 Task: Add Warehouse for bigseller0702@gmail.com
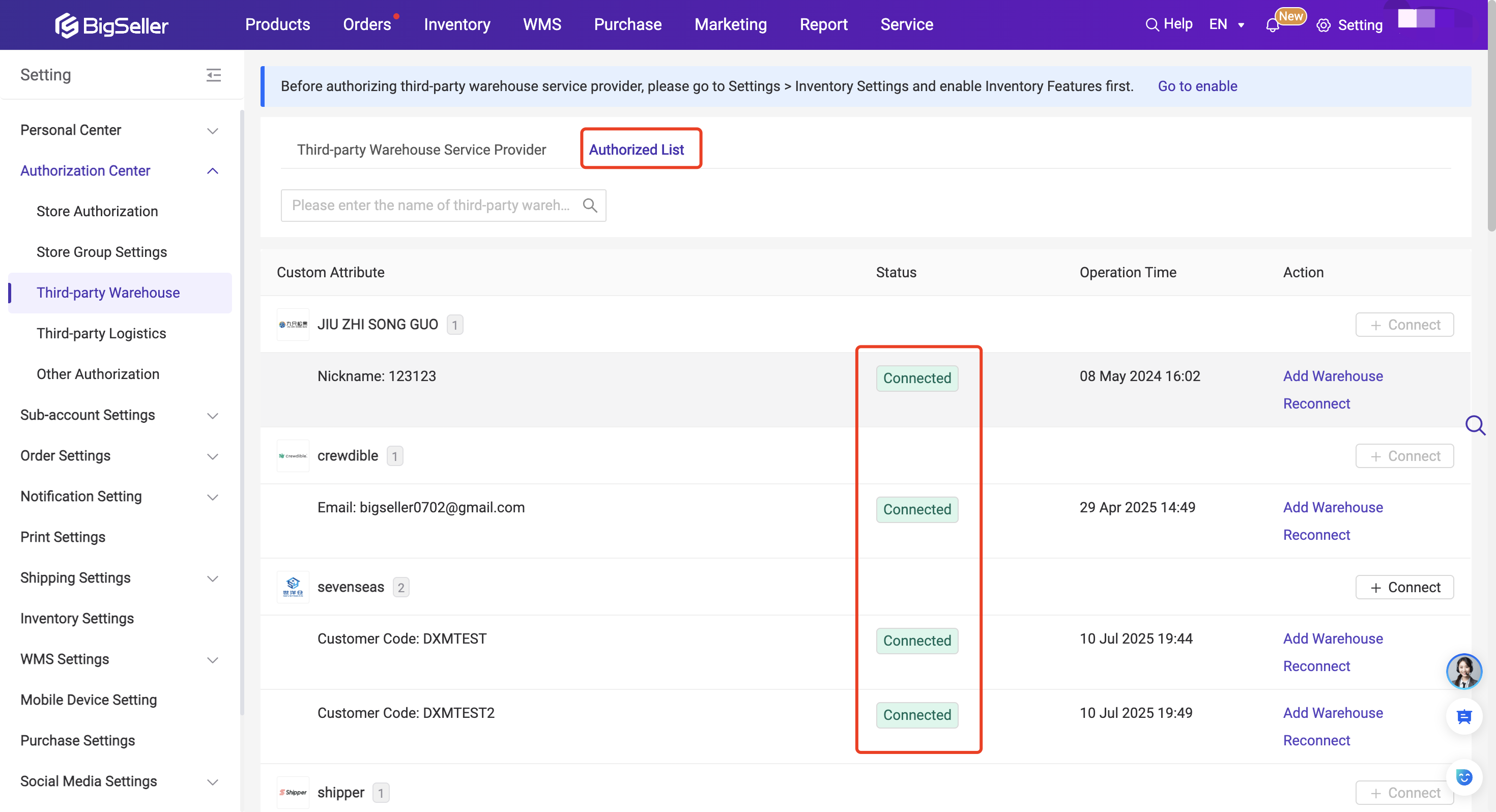[x=1333, y=507]
